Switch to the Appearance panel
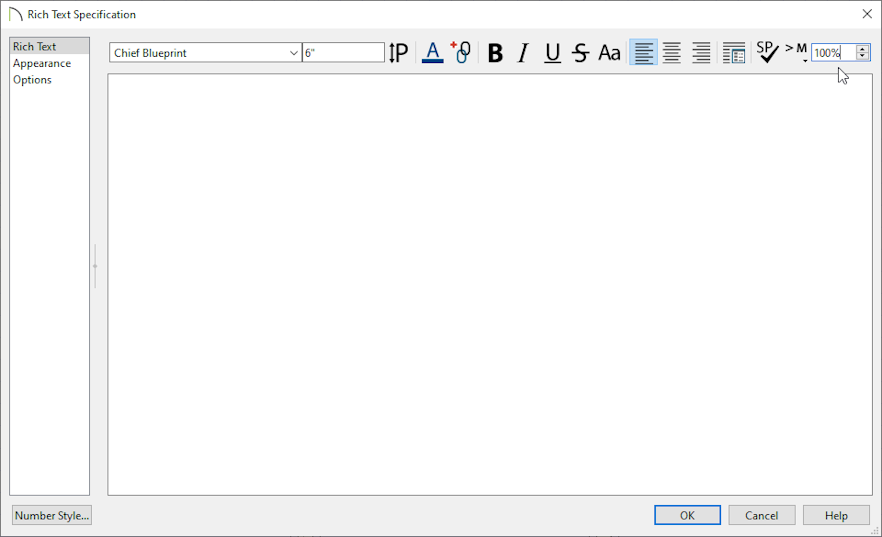Screen dimensions: 882x537 click(x=50, y=64)
